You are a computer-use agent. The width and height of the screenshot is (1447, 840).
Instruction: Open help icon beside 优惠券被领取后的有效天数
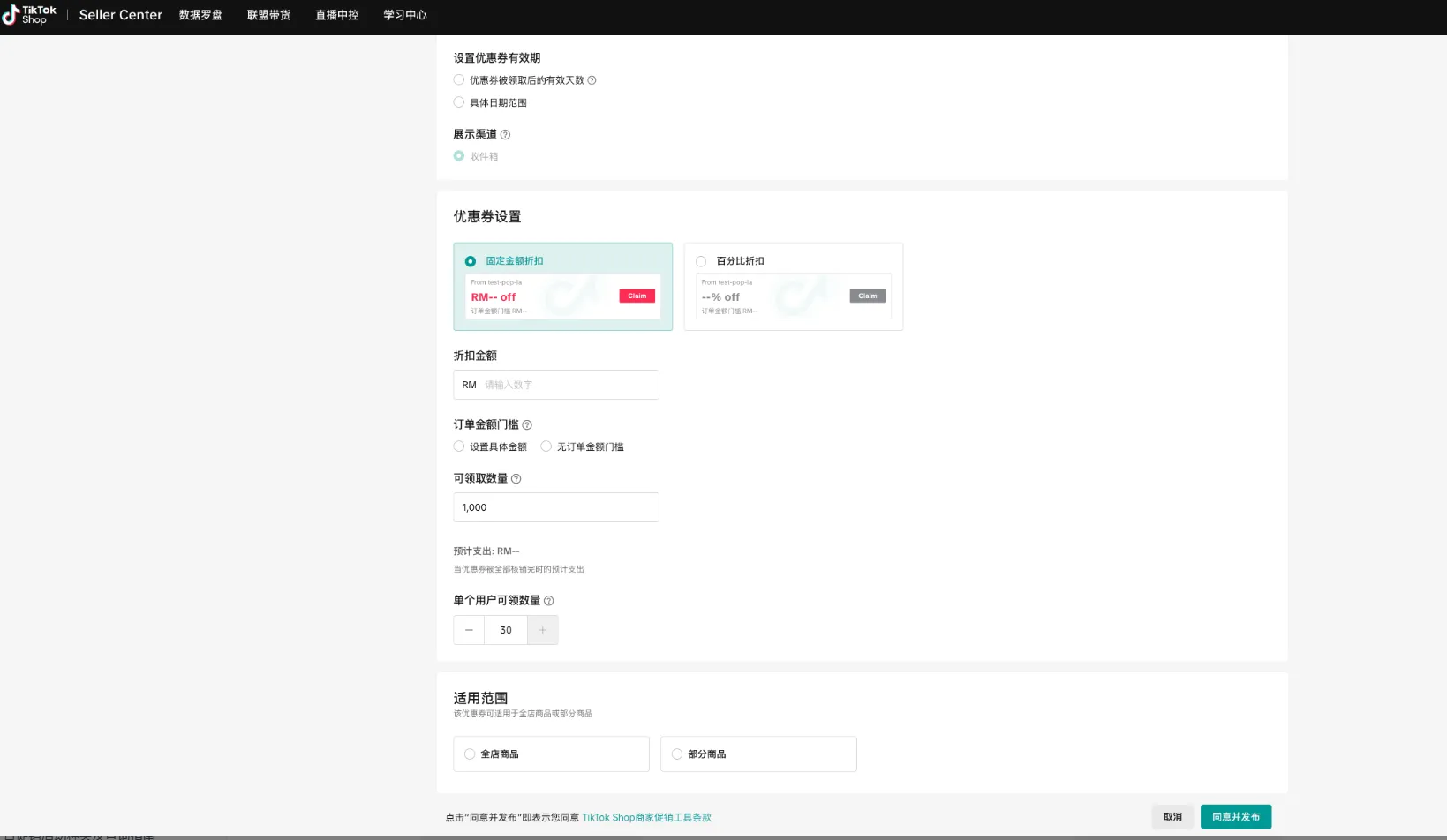[x=592, y=80]
